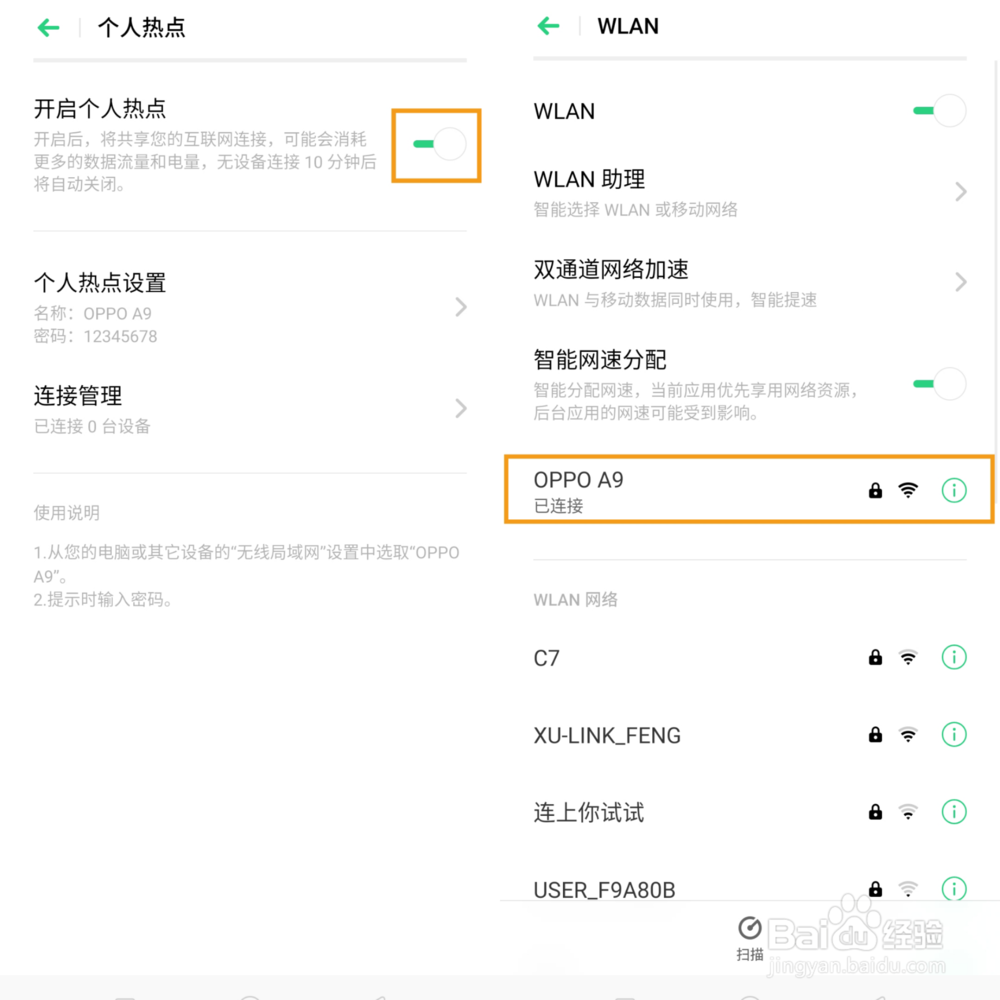Expand 个人热点设置 chevron
This screenshot has width=1000, height=1000.
coord(461,307)
